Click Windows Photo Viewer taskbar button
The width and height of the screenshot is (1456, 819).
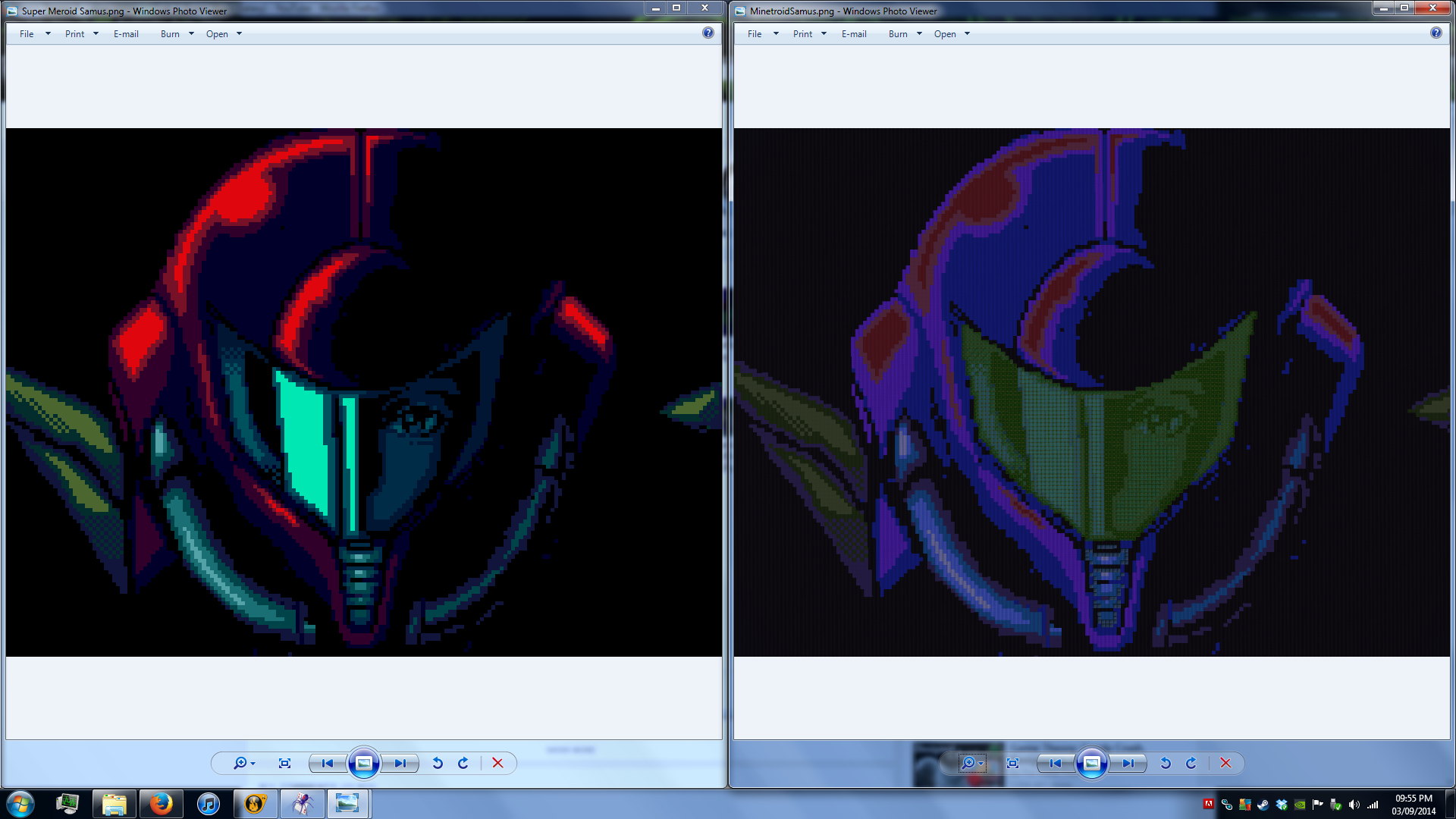348,804
